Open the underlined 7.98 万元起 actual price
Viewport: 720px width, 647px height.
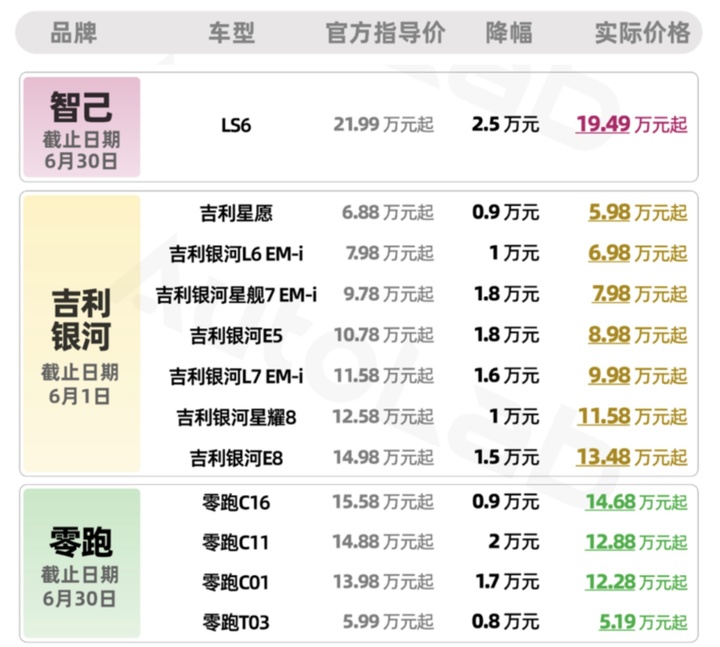tap(640, 294)
